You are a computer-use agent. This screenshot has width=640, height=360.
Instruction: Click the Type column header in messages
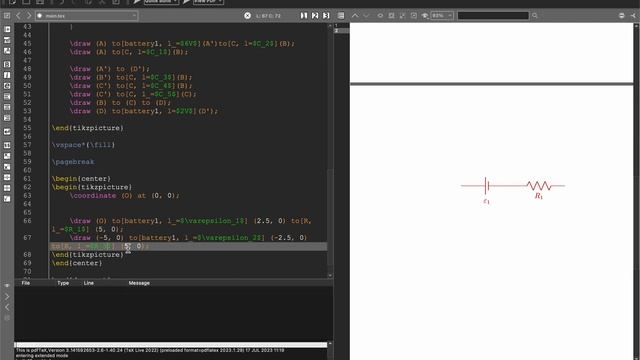pos(63,283)
